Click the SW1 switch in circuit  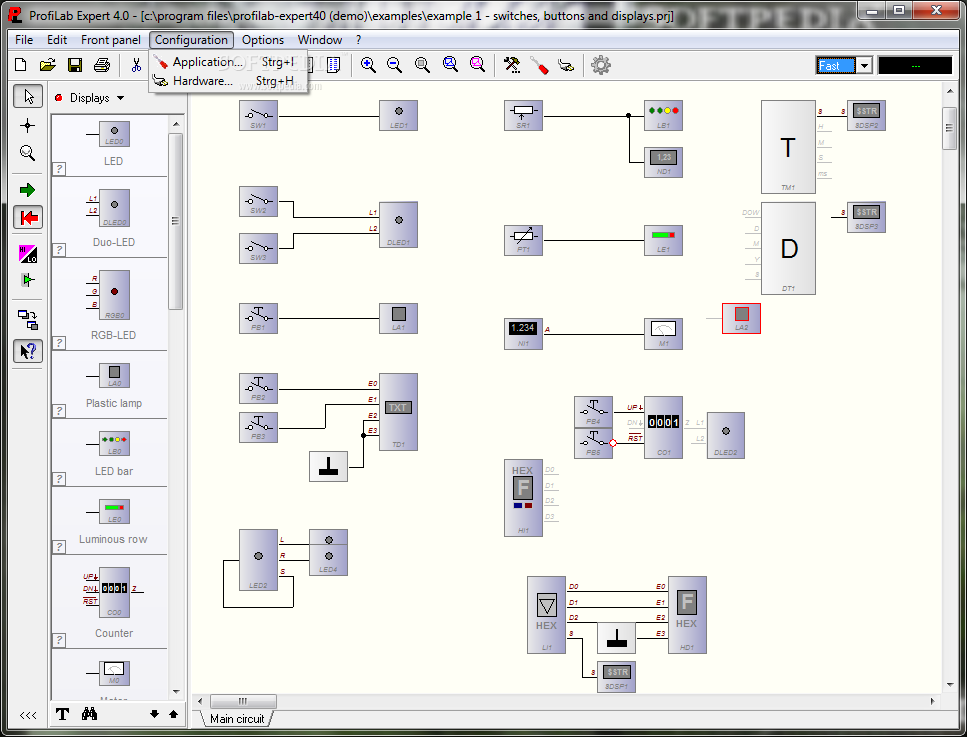click(x=258, y=115)
